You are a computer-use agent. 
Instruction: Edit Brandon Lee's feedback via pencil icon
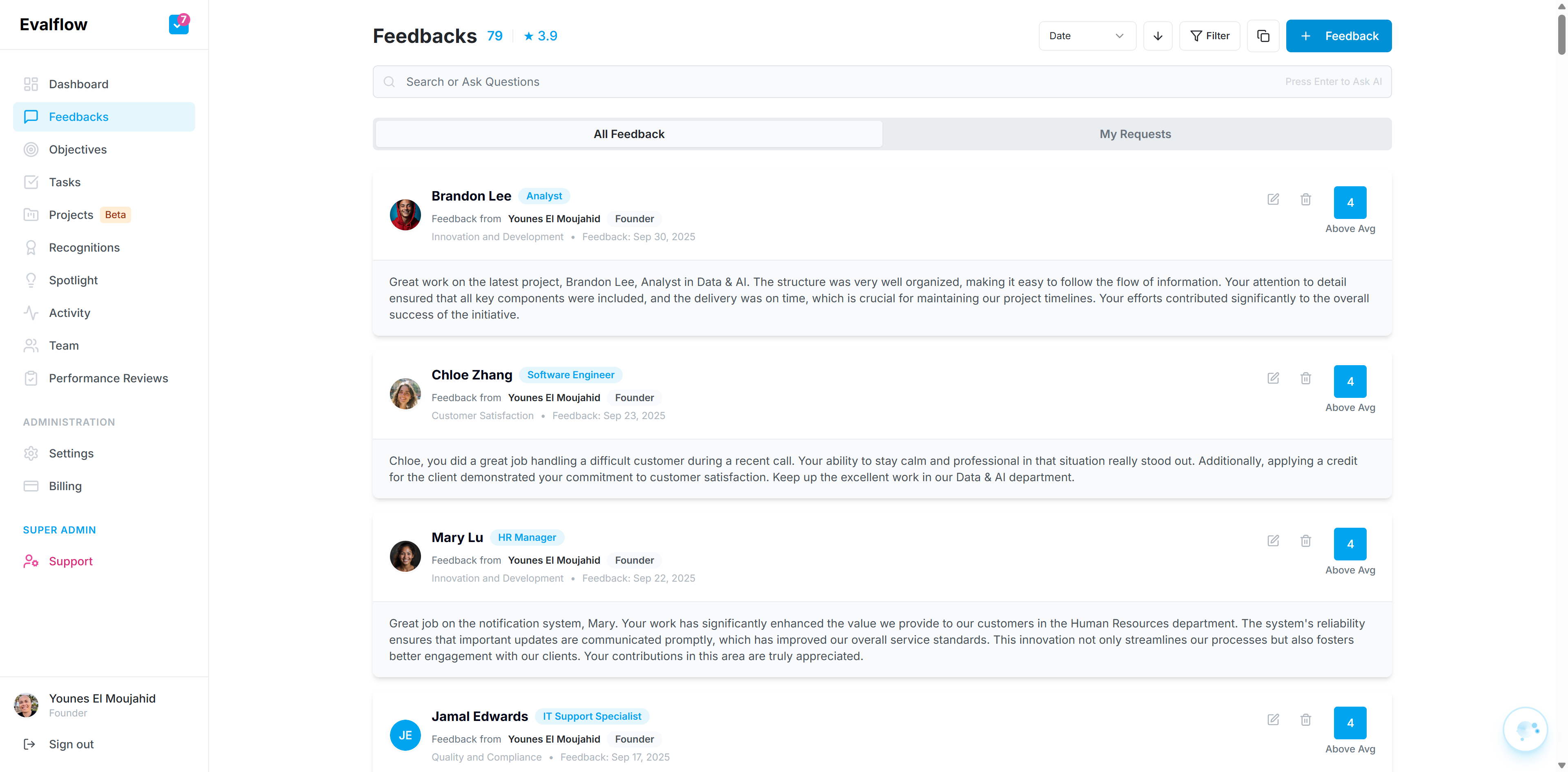coord(1273,199)
